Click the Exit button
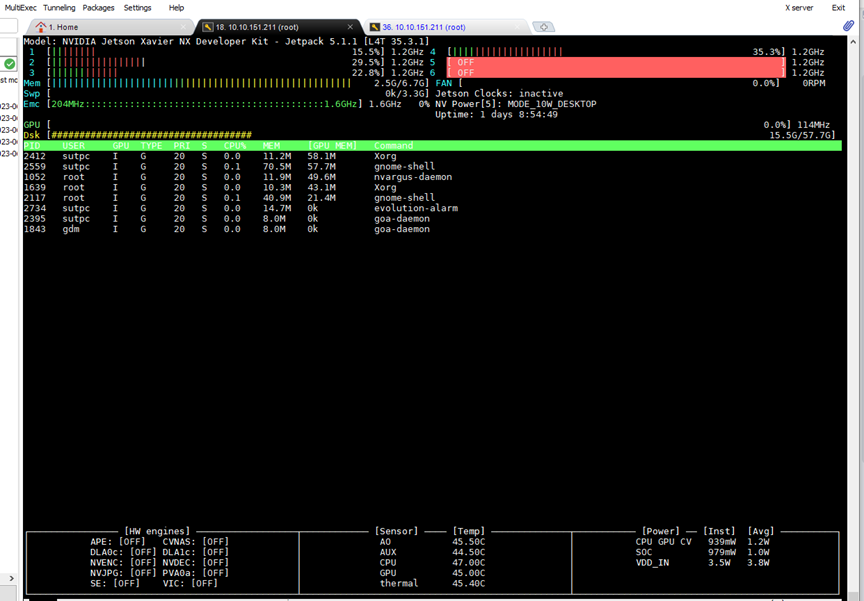The image size is (864, 601). coord(838,8)
